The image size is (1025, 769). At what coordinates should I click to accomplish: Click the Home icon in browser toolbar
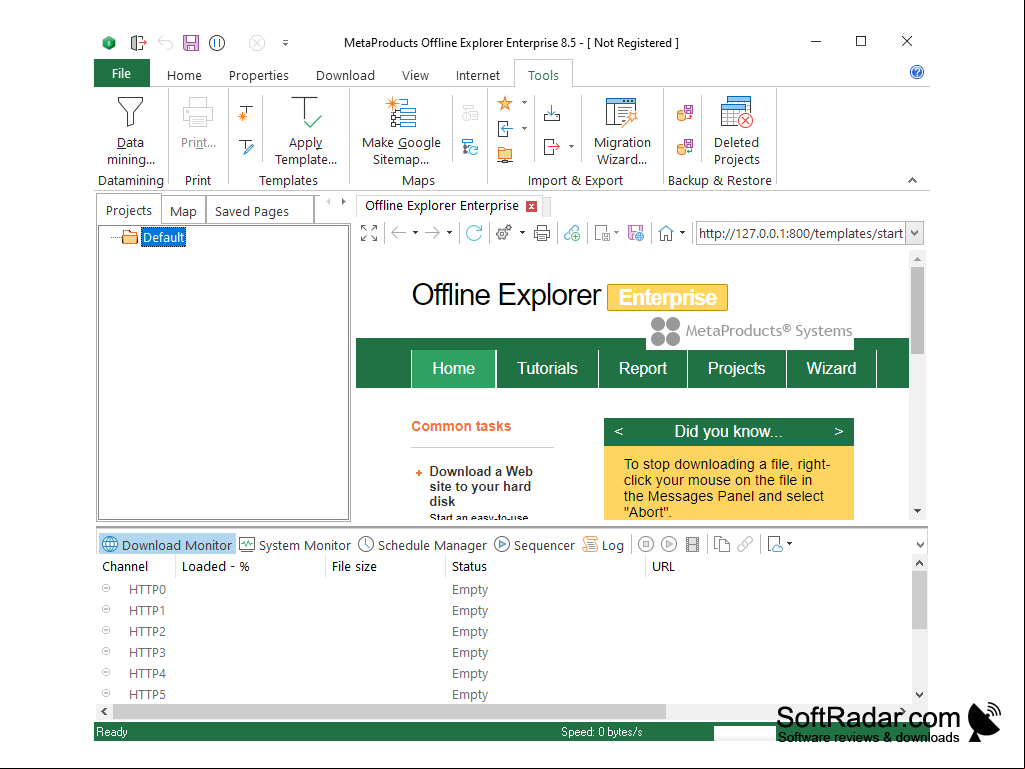pyautogui.click(x=665, y=233)
